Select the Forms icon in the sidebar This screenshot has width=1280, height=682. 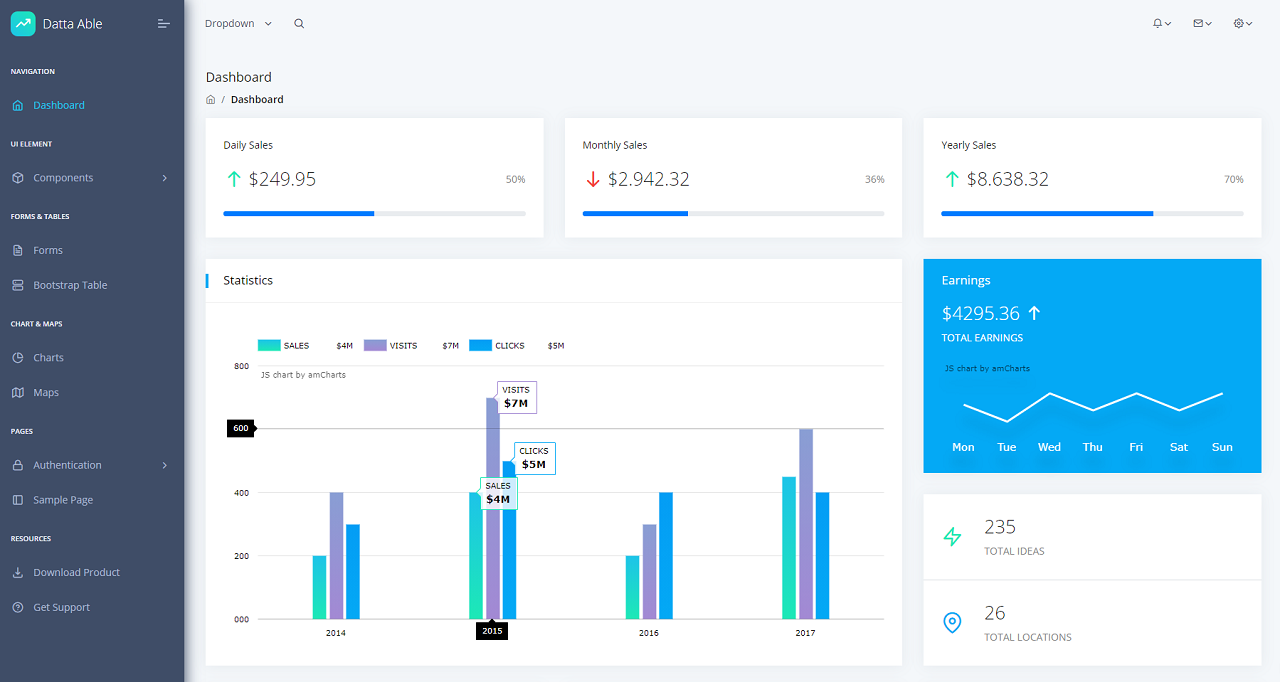click(x=18, y=250)
